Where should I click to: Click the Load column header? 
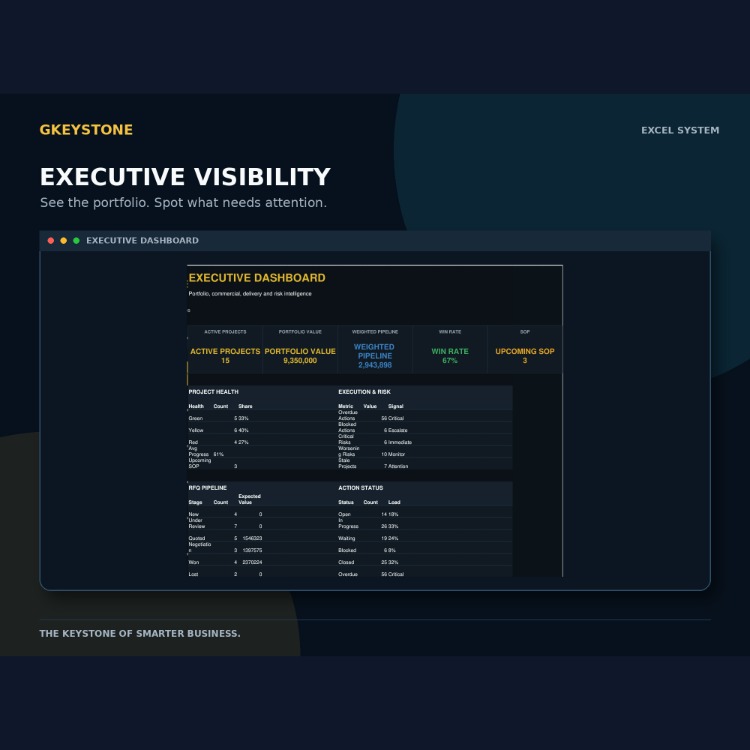[394, 502]
